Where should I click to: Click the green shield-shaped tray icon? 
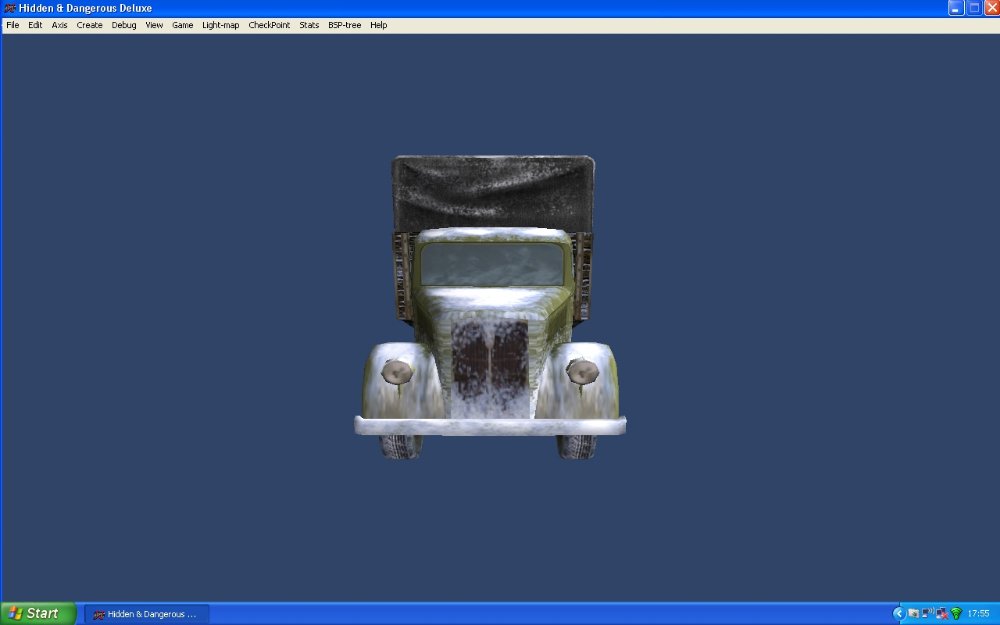point(956,614)
